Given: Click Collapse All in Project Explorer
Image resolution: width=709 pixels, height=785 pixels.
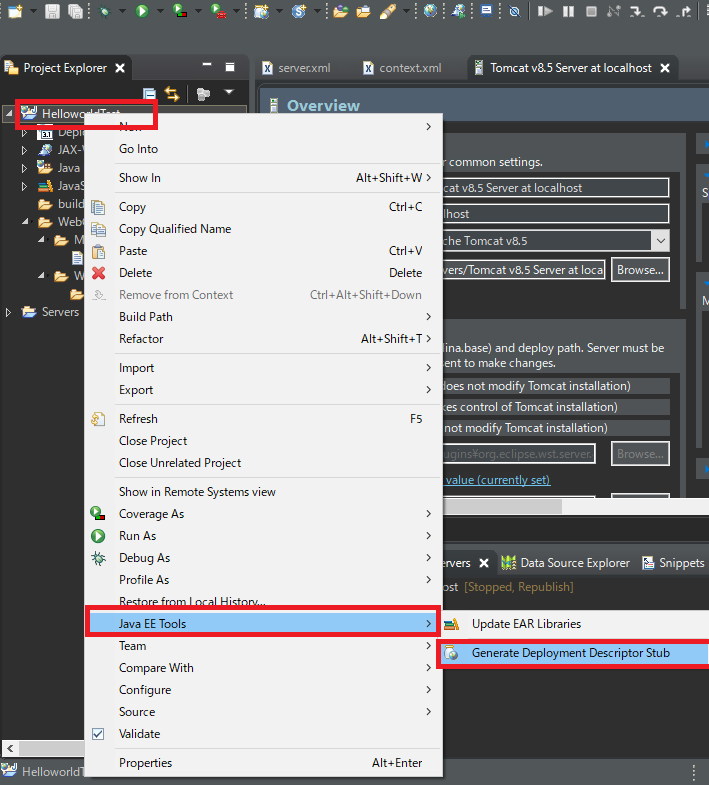Looking at the screenshot, I should pos(149,94).
